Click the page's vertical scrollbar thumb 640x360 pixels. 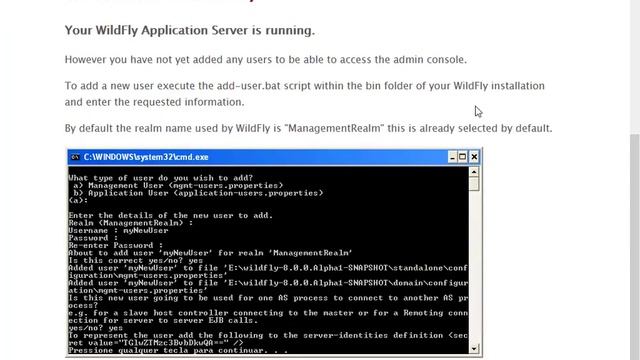[x=635, y=247]
